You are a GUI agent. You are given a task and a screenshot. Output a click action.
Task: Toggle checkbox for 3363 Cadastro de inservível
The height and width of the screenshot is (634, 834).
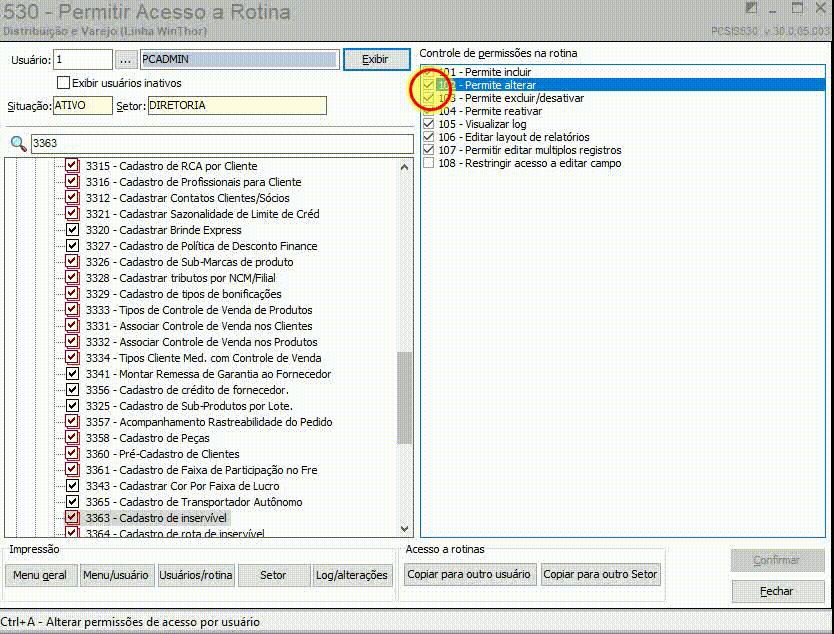(72, 518)
